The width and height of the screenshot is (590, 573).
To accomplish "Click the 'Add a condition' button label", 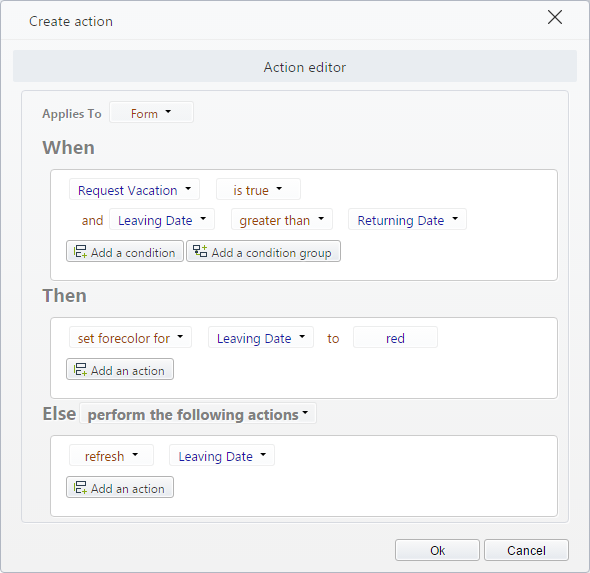I will pos(133,252).
